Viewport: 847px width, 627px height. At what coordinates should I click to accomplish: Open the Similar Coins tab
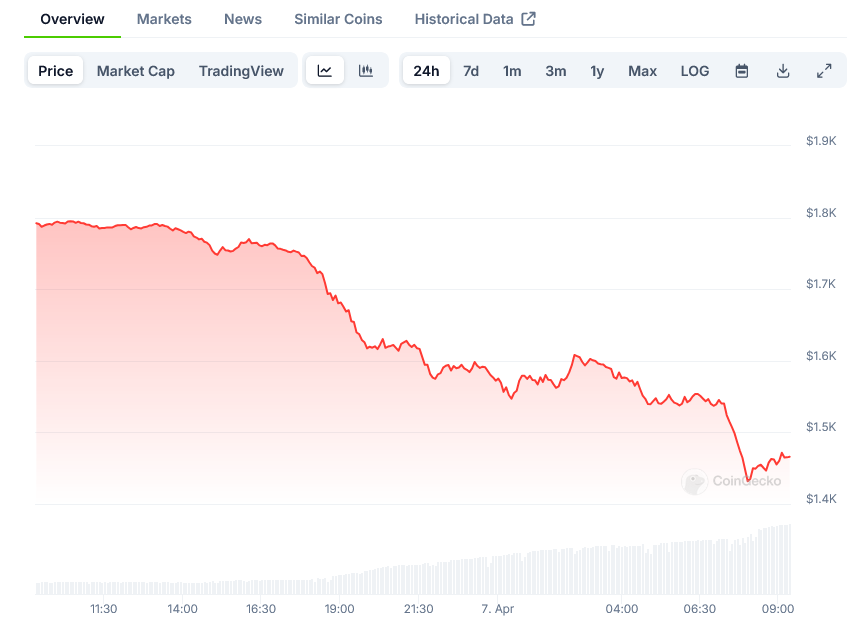click(338, 19)
